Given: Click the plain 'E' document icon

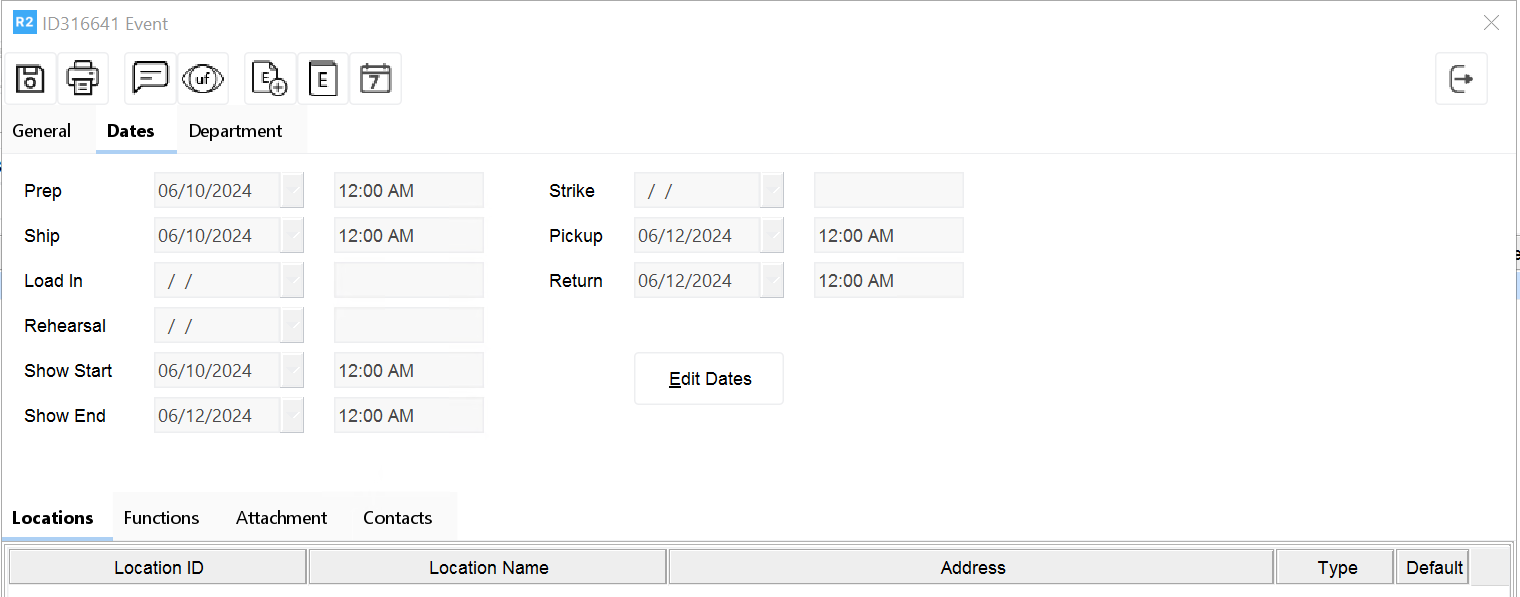Looking at the screenshot, I should click(323, 78).
